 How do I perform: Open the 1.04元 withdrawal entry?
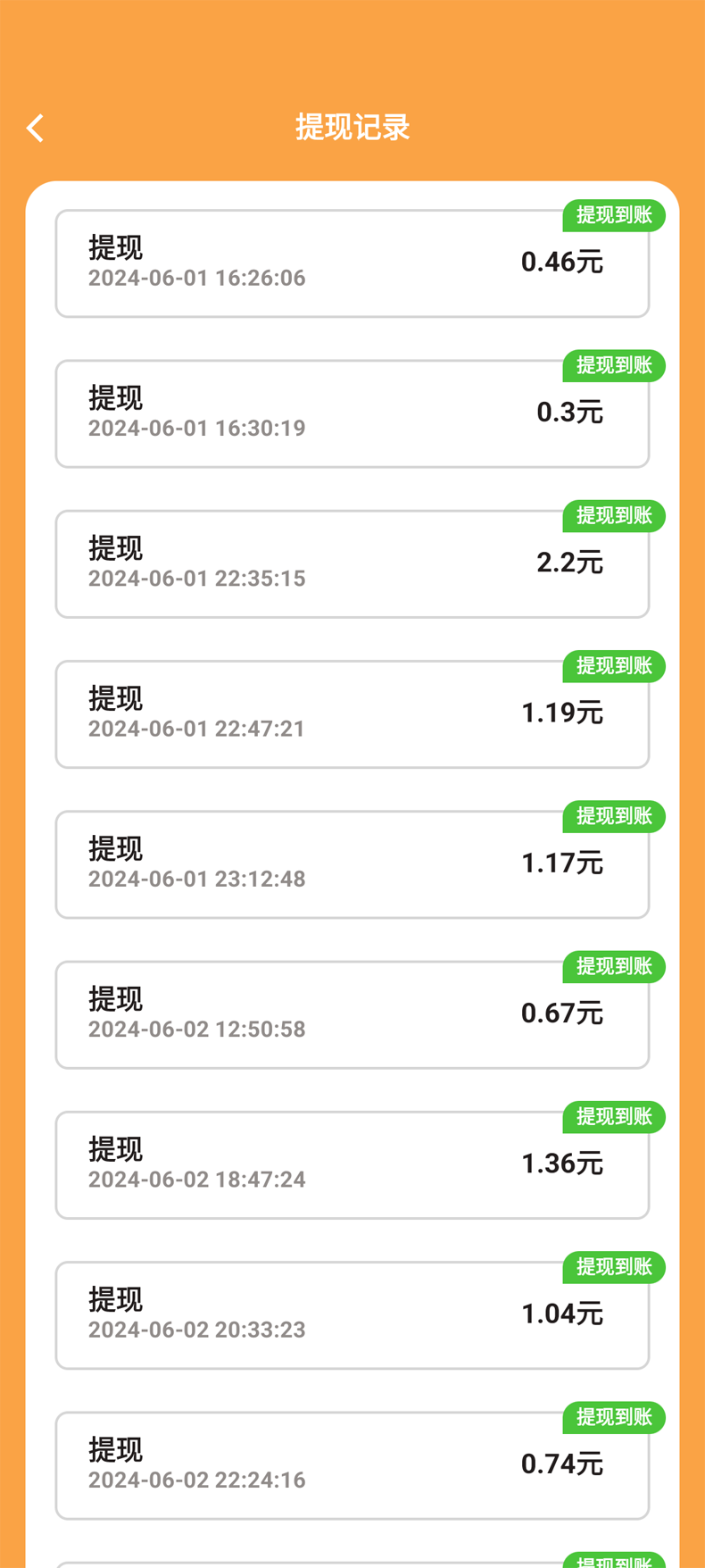(352, 1315)
